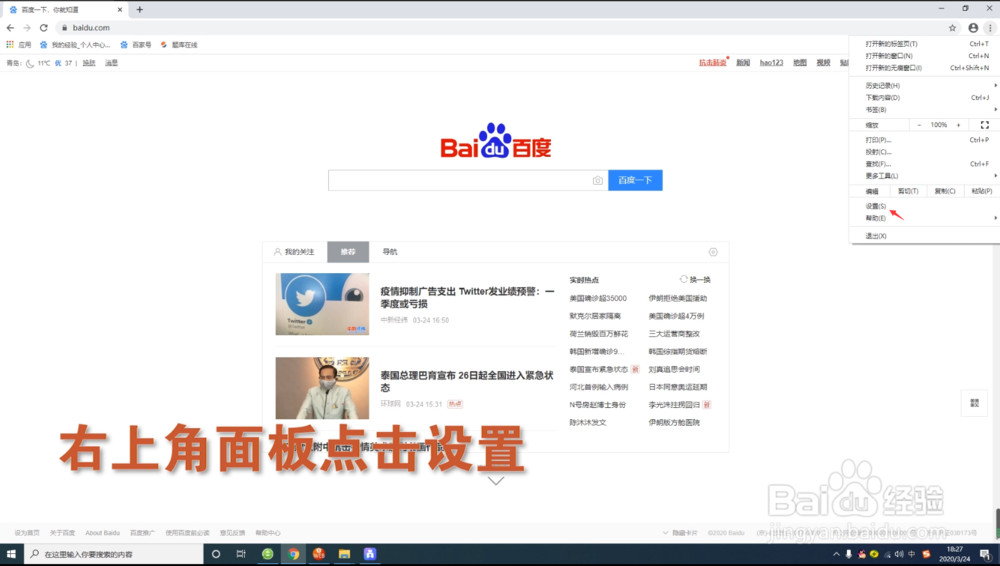Enter fullscreen from the zoom row
The width and height of the screenshot is (1000, 566).
pyautogui.click(x=985, y=125)
